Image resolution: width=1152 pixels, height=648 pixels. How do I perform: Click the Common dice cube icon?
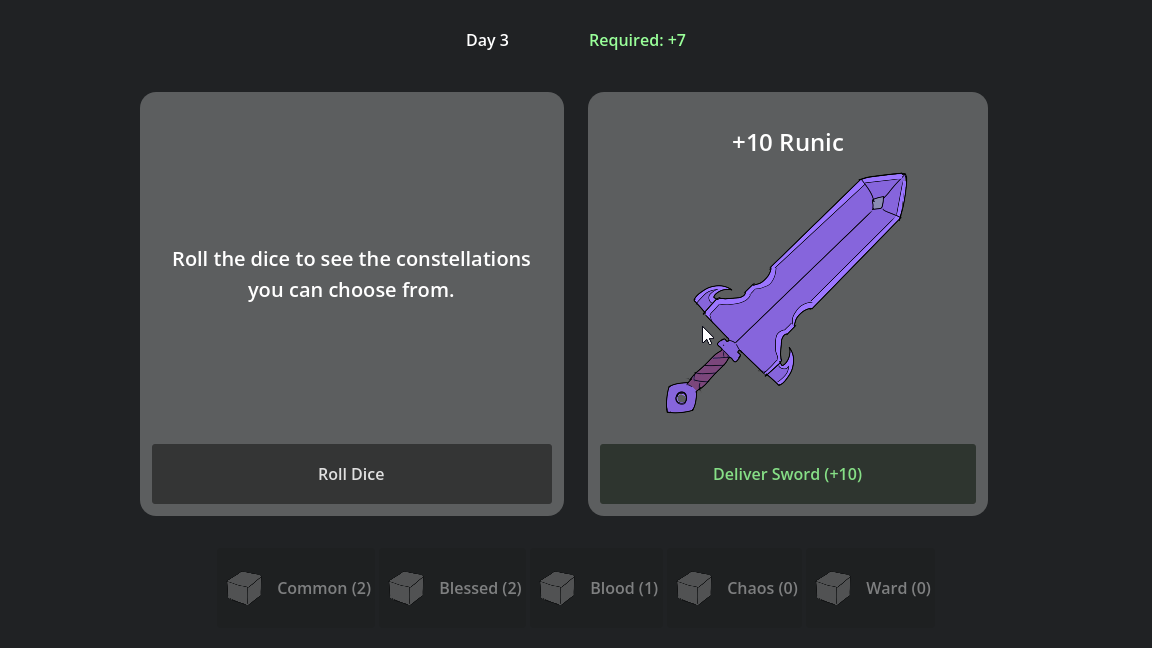coord(245,588)
